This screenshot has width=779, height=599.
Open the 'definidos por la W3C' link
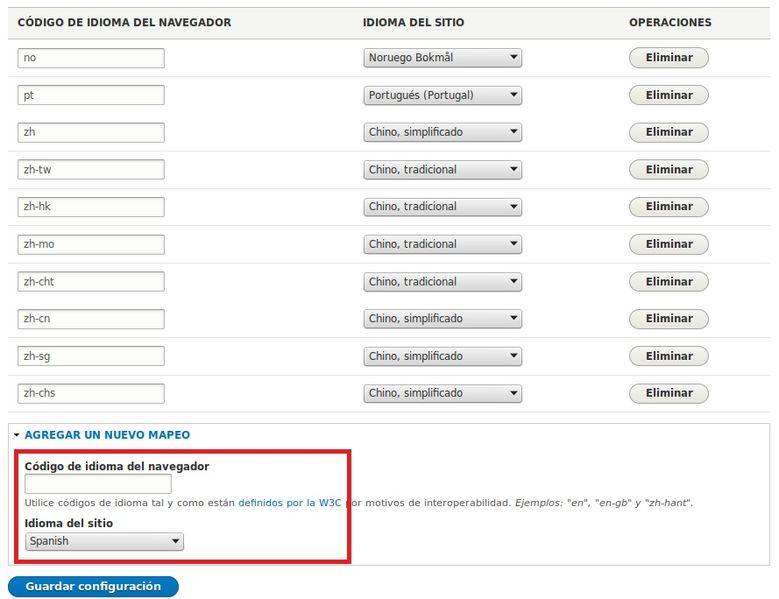[290, 503]
